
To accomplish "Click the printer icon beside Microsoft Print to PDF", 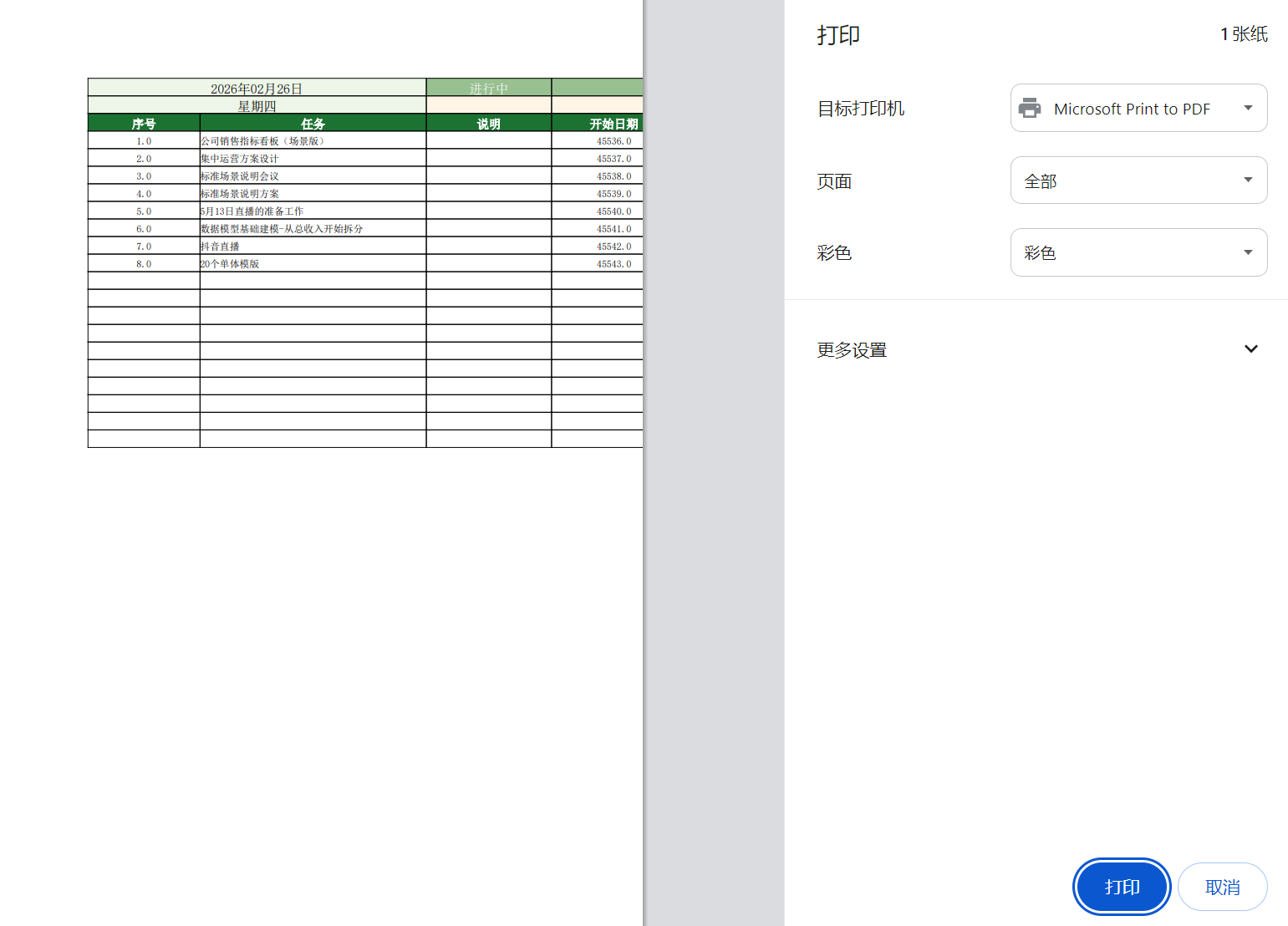I will pyautogui.click(x=1030, y=108).
